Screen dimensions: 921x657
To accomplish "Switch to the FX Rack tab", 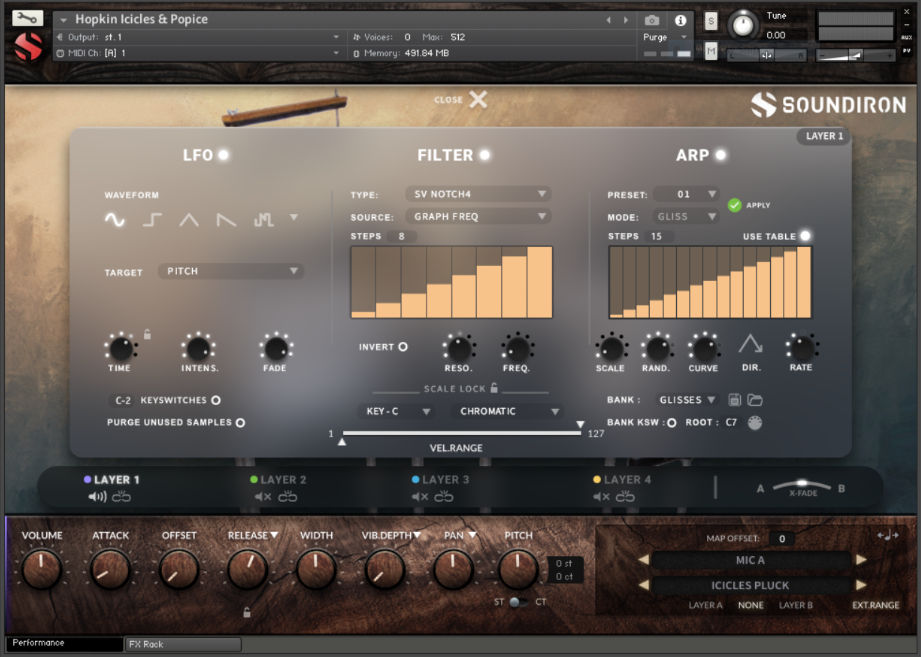I will click(180, 645).
